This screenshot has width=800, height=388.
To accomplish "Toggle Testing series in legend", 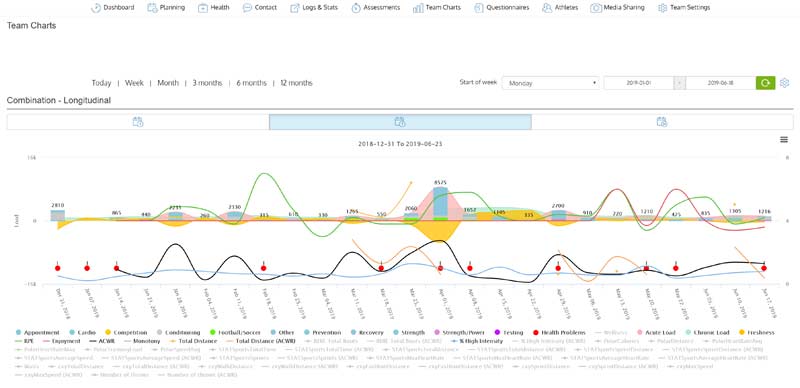I will [x=509, y=332].
